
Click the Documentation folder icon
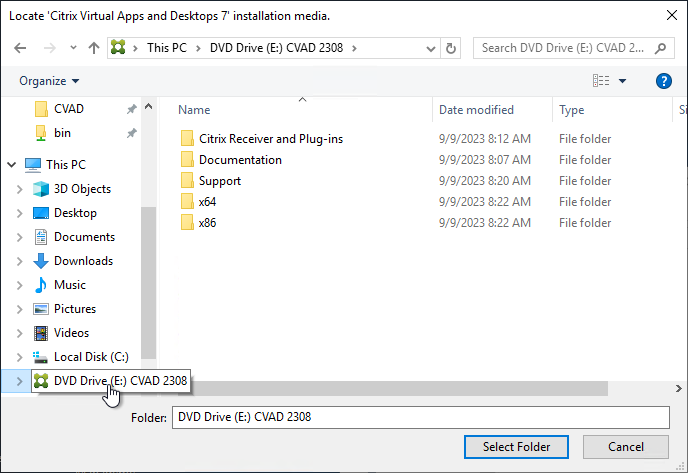[x=187, y=160]
